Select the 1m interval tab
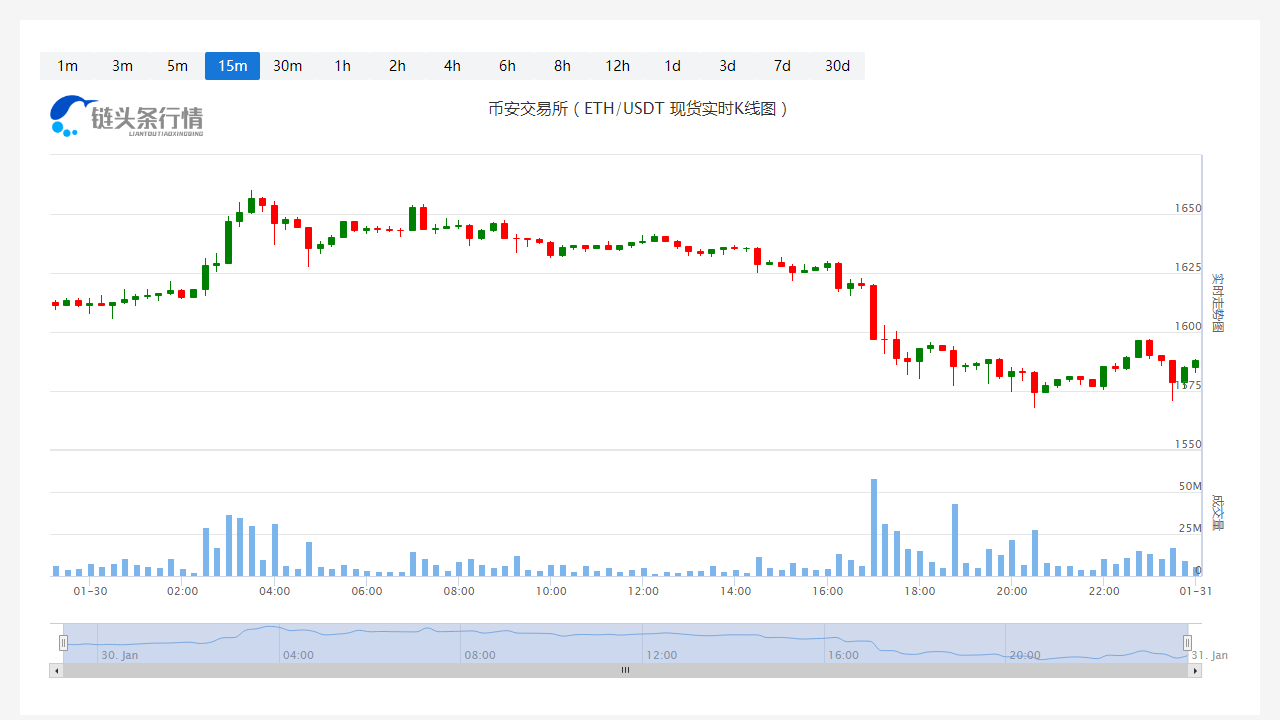The height and width of the screenshot is (720, 1280). pyautogui.click(x=67, y=66)
